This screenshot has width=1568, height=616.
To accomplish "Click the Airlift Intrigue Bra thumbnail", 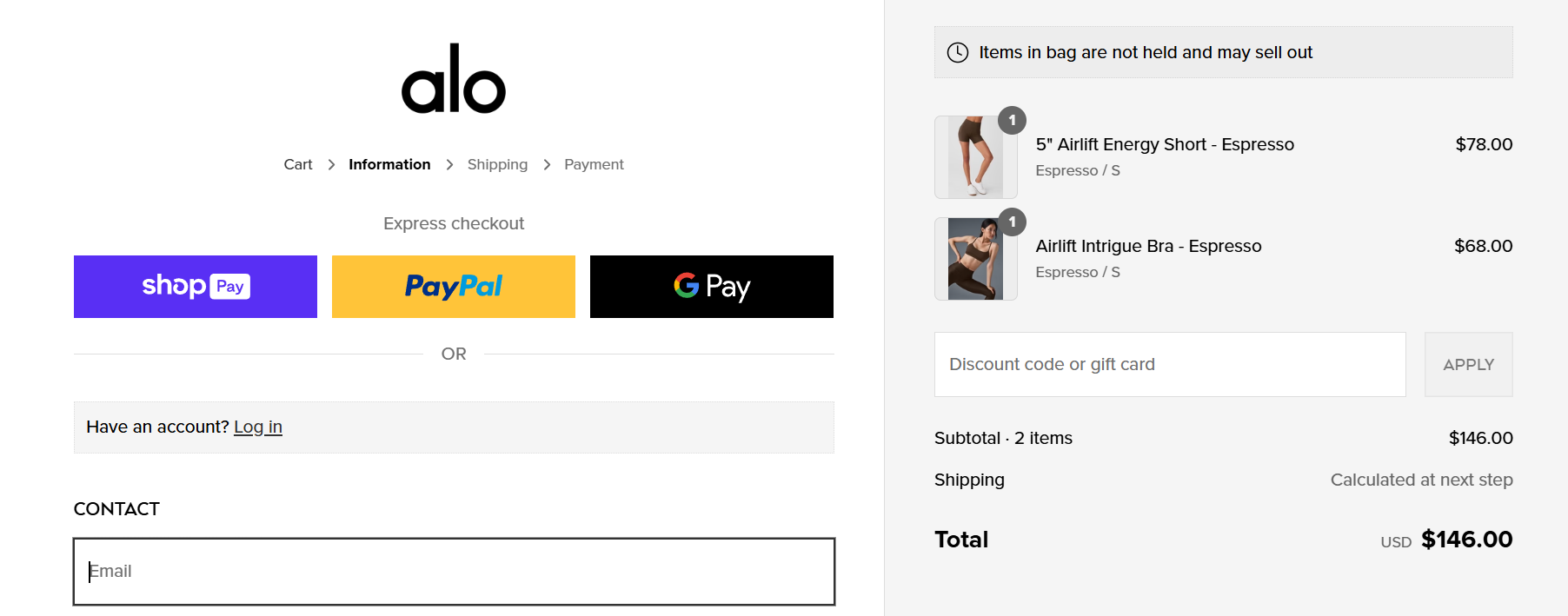I will (975, 259).
